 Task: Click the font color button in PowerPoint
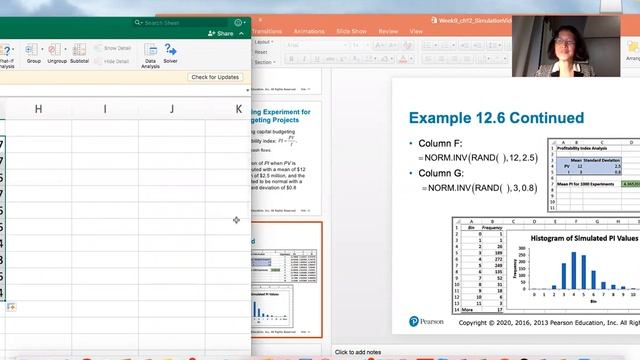(402, 60)
